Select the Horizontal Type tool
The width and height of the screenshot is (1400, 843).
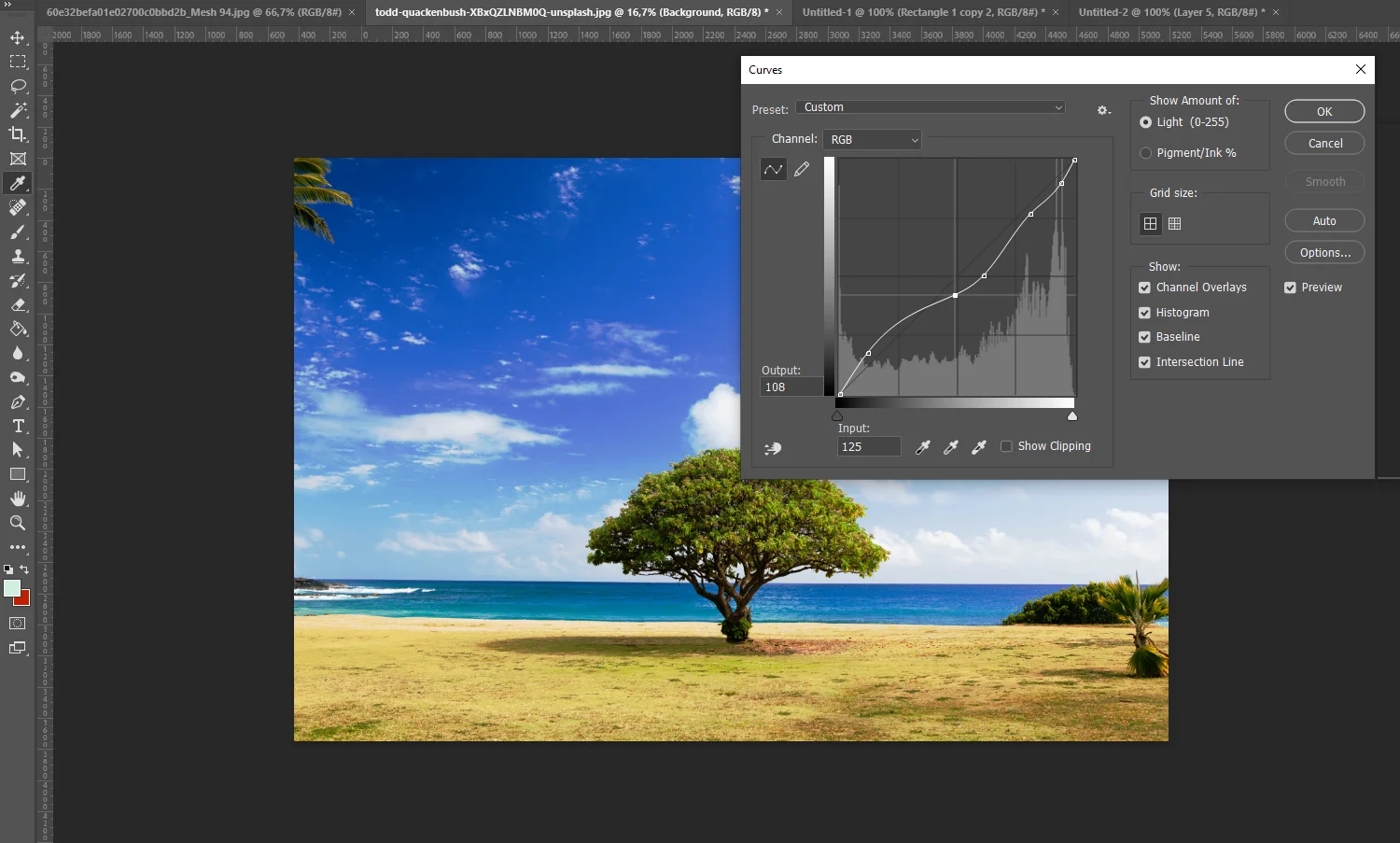[18, 426]
